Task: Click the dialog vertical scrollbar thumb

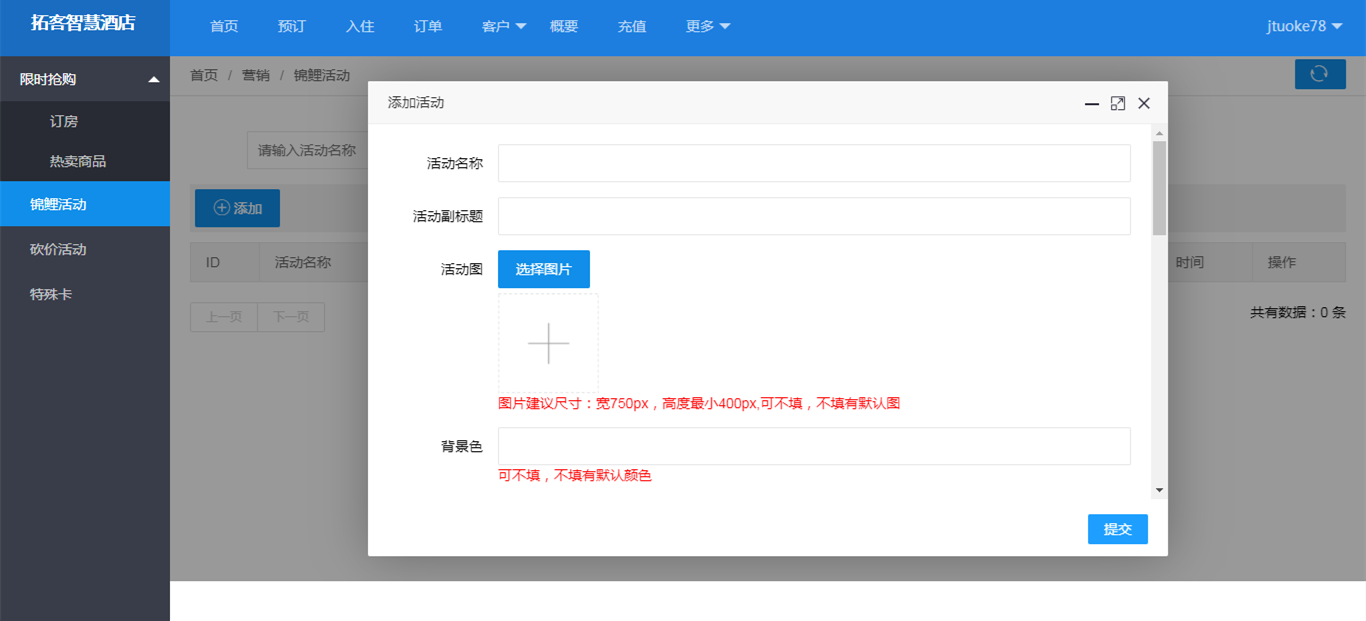Action: click(1160, 188)
